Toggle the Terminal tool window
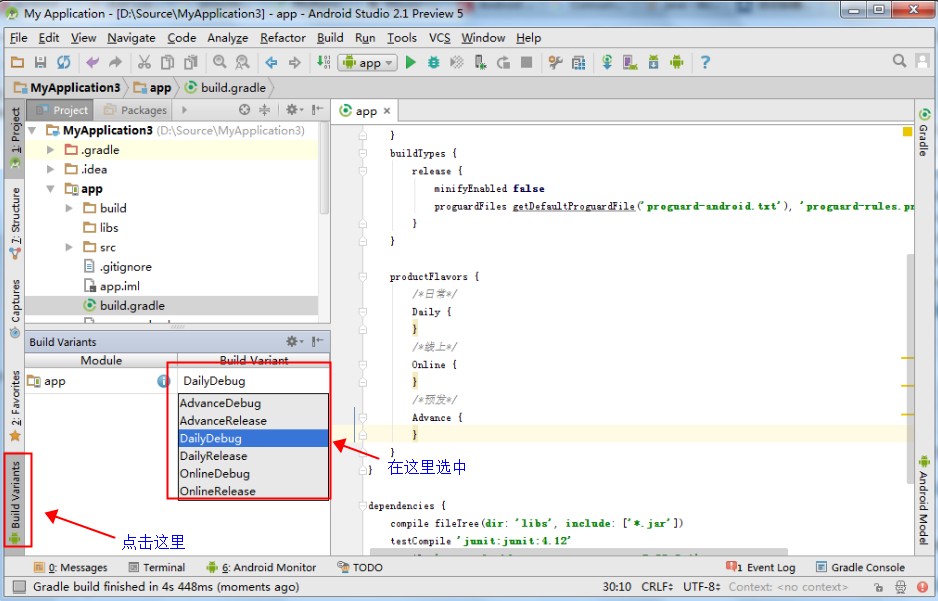The image size is (938, 601). 157,568
